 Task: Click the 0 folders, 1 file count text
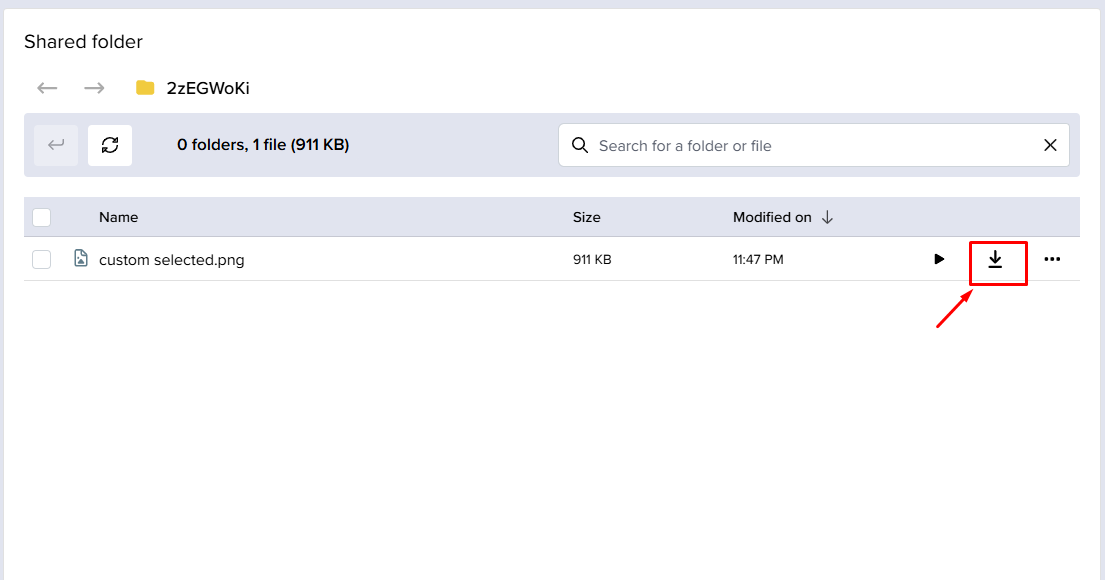click(262, 144)
